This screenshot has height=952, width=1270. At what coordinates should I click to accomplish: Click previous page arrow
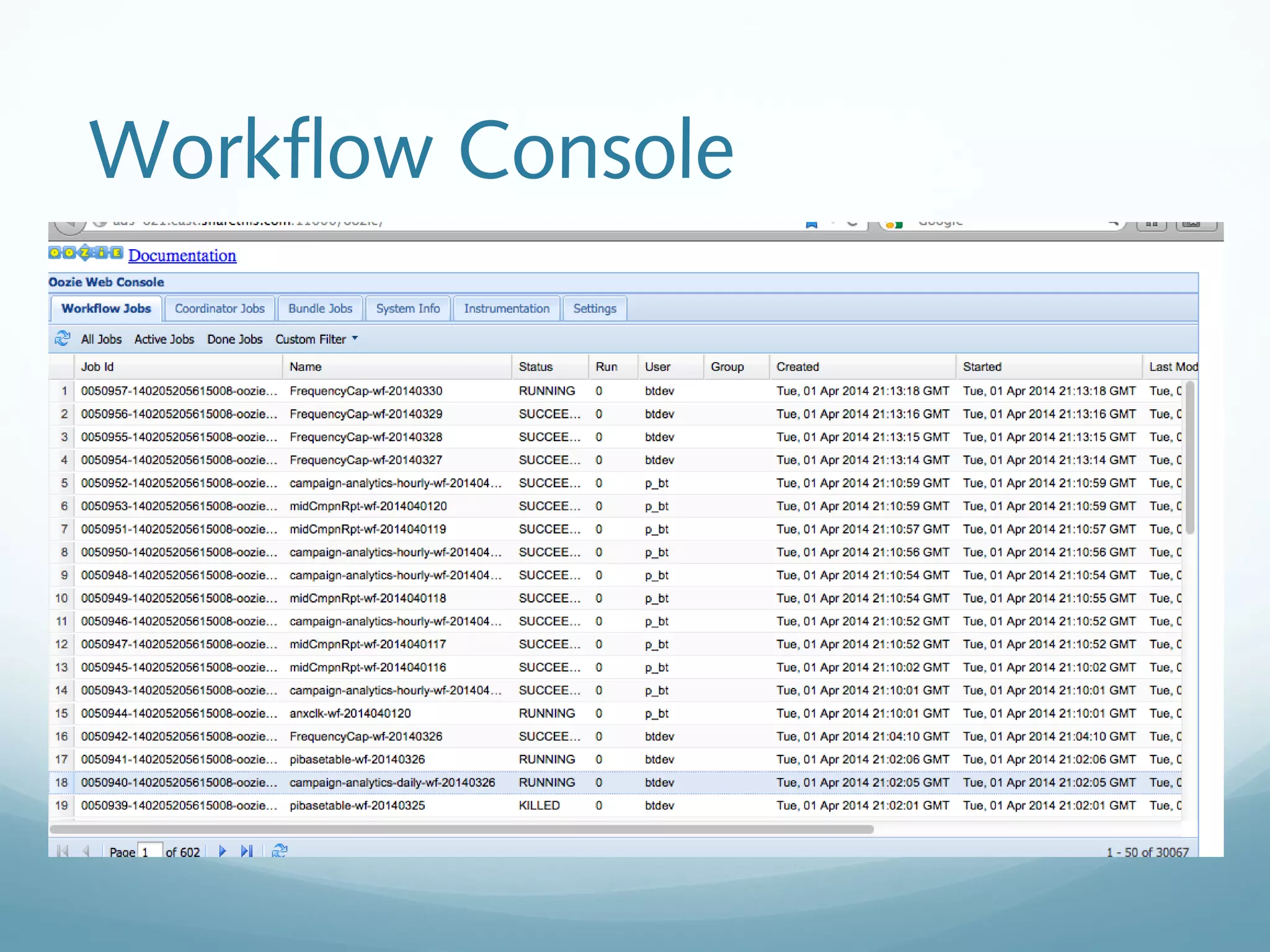pyautogui.click(x=86, y=851)
